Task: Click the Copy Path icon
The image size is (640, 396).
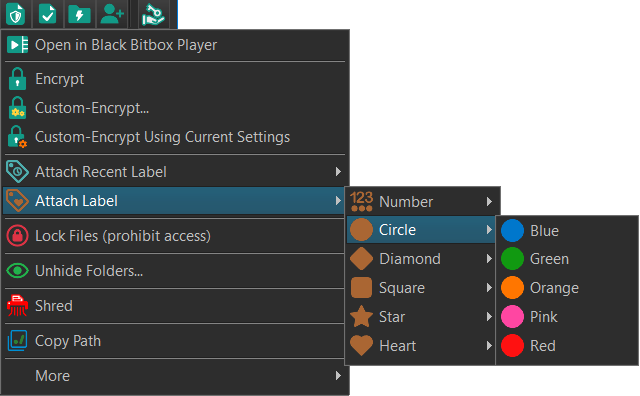Action: [x=17, y=340]
